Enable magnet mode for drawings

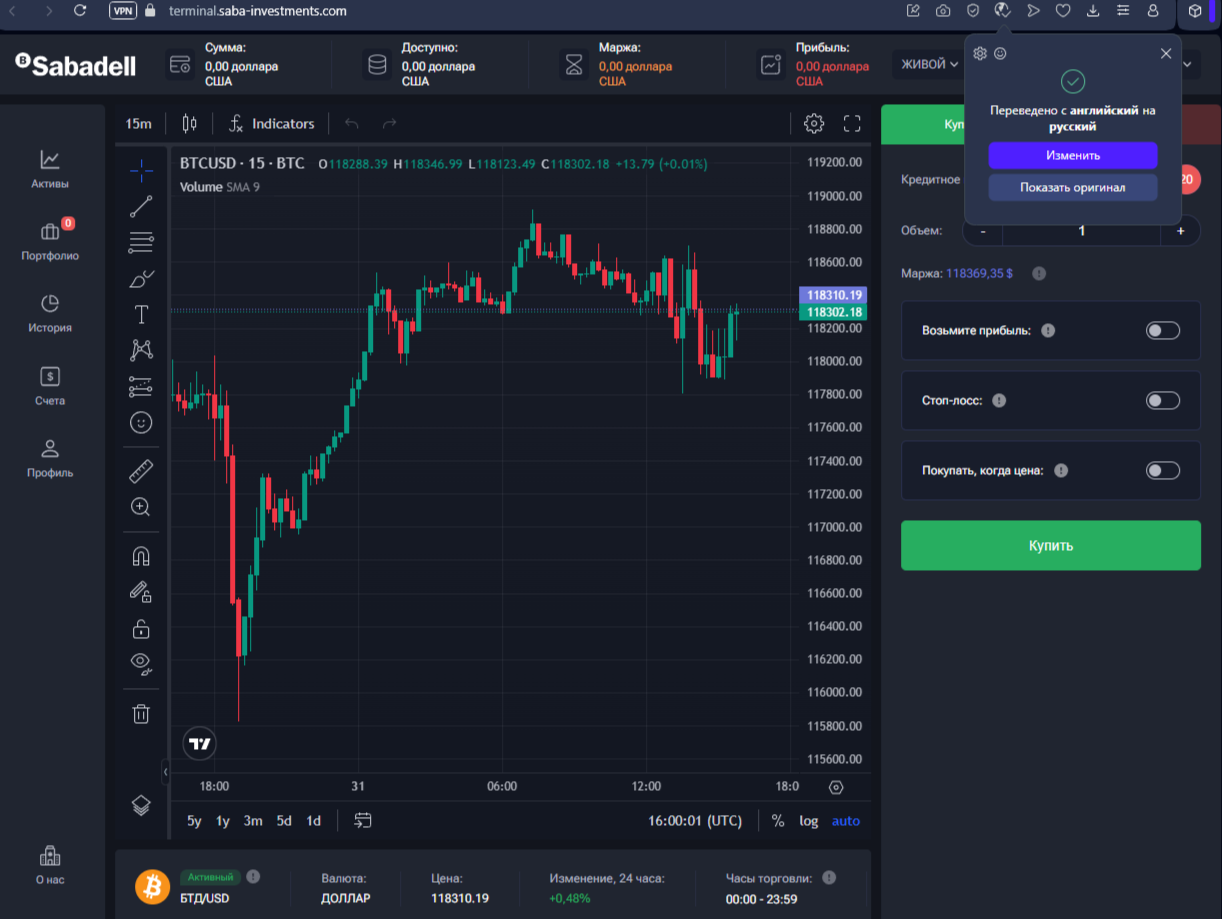[141, 556]
